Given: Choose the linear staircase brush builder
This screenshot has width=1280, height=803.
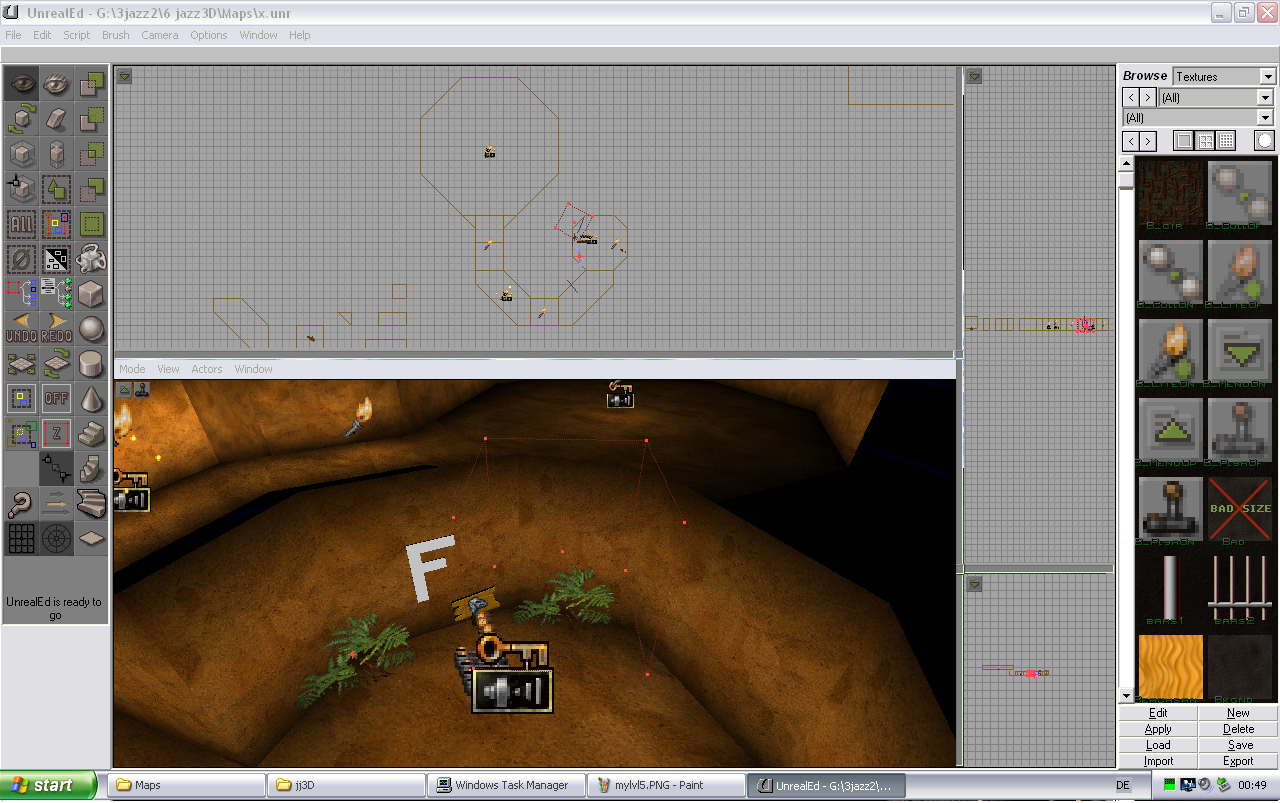Looking at the screenshot, I should coord(91,433).
